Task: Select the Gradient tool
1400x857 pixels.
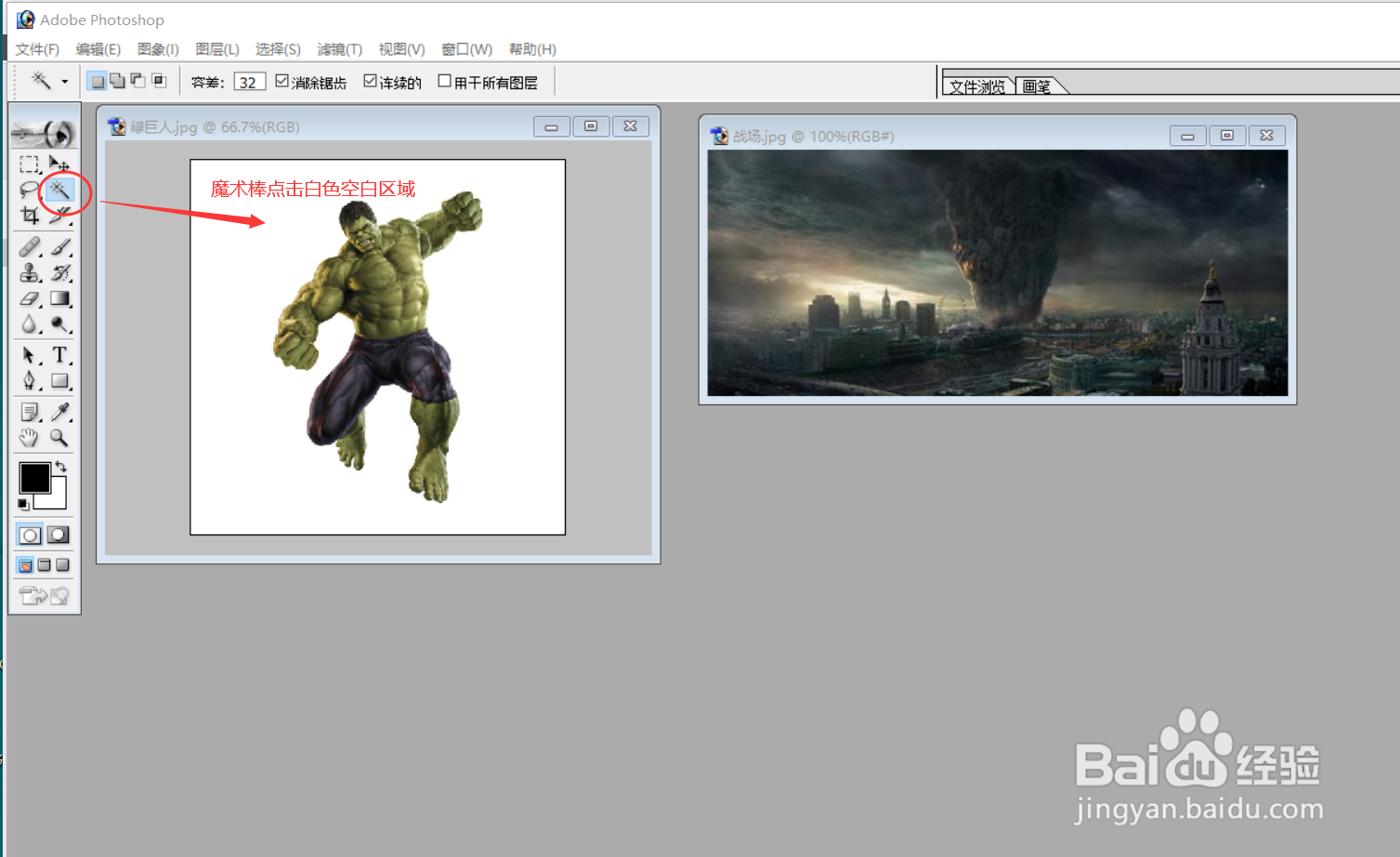Action: coord(59,299)
